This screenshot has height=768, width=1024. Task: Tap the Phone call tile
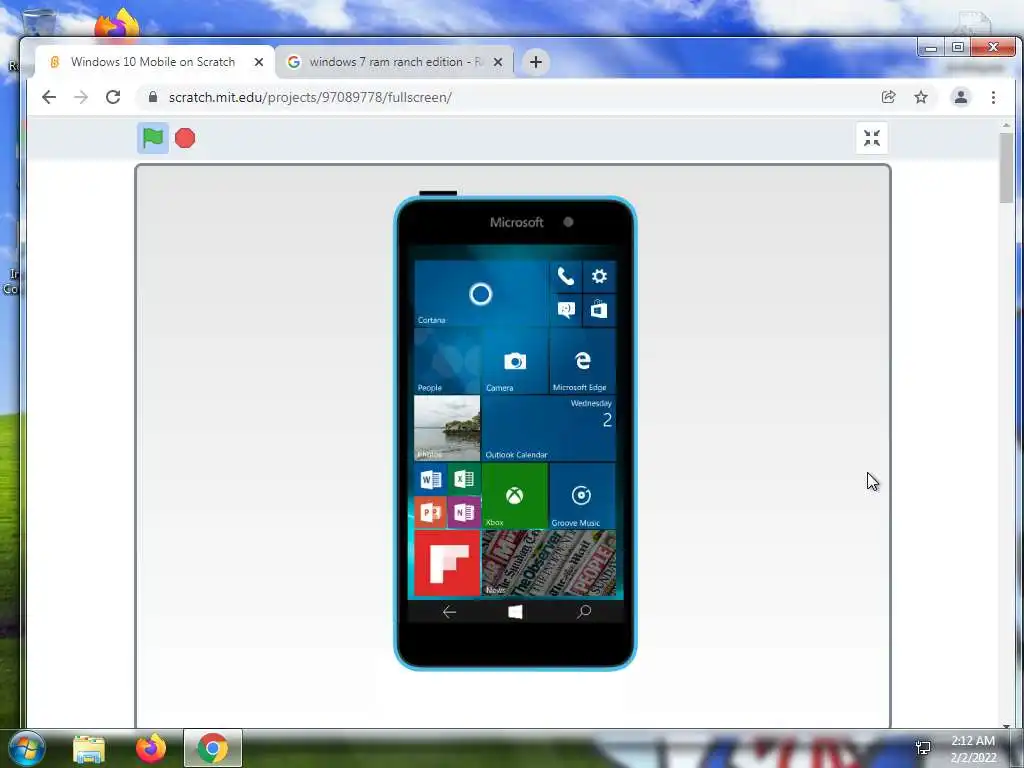[566, 276]
